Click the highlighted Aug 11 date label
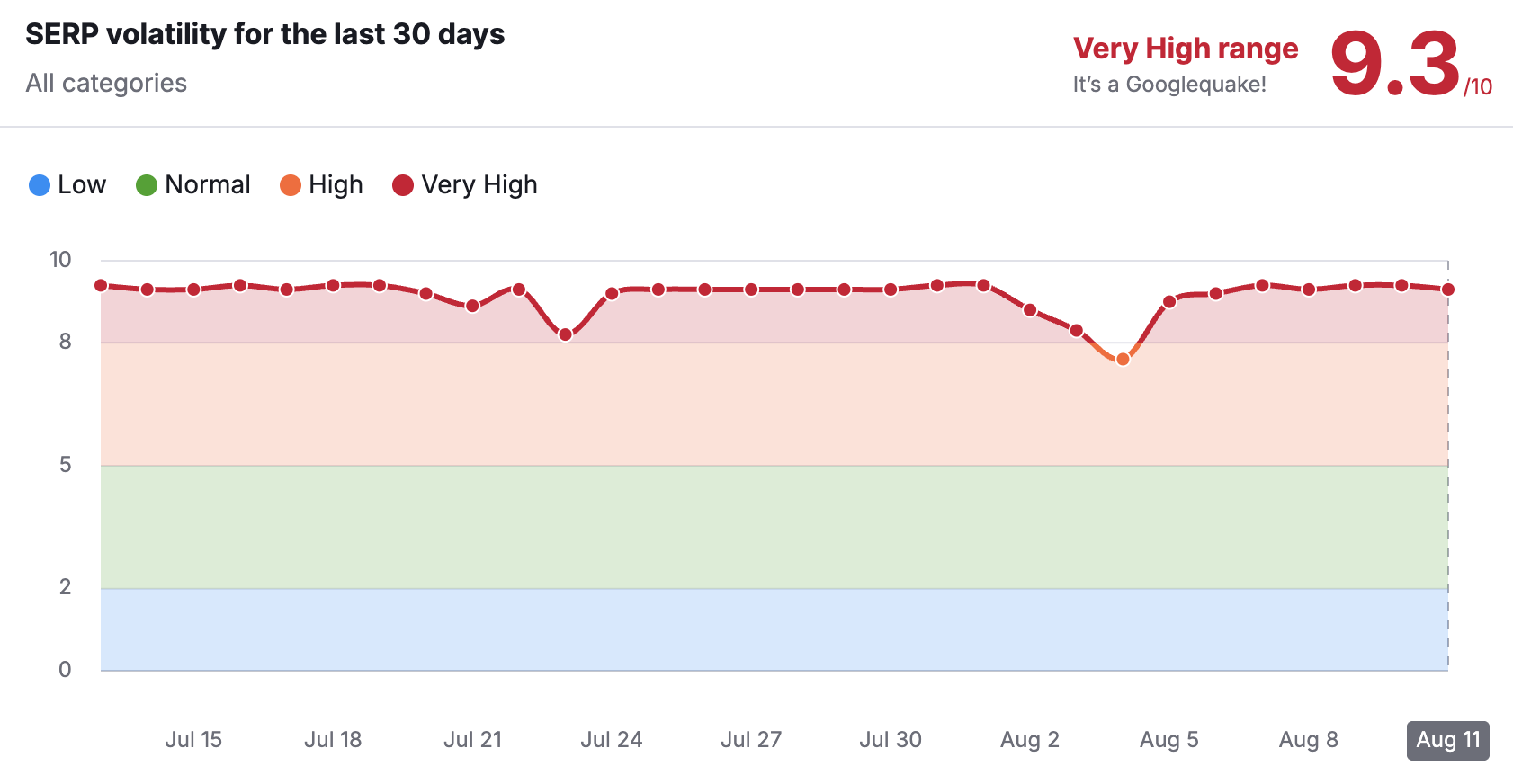The height and width of the screenshot is (784, 1513). click(x=1447, y=740)
